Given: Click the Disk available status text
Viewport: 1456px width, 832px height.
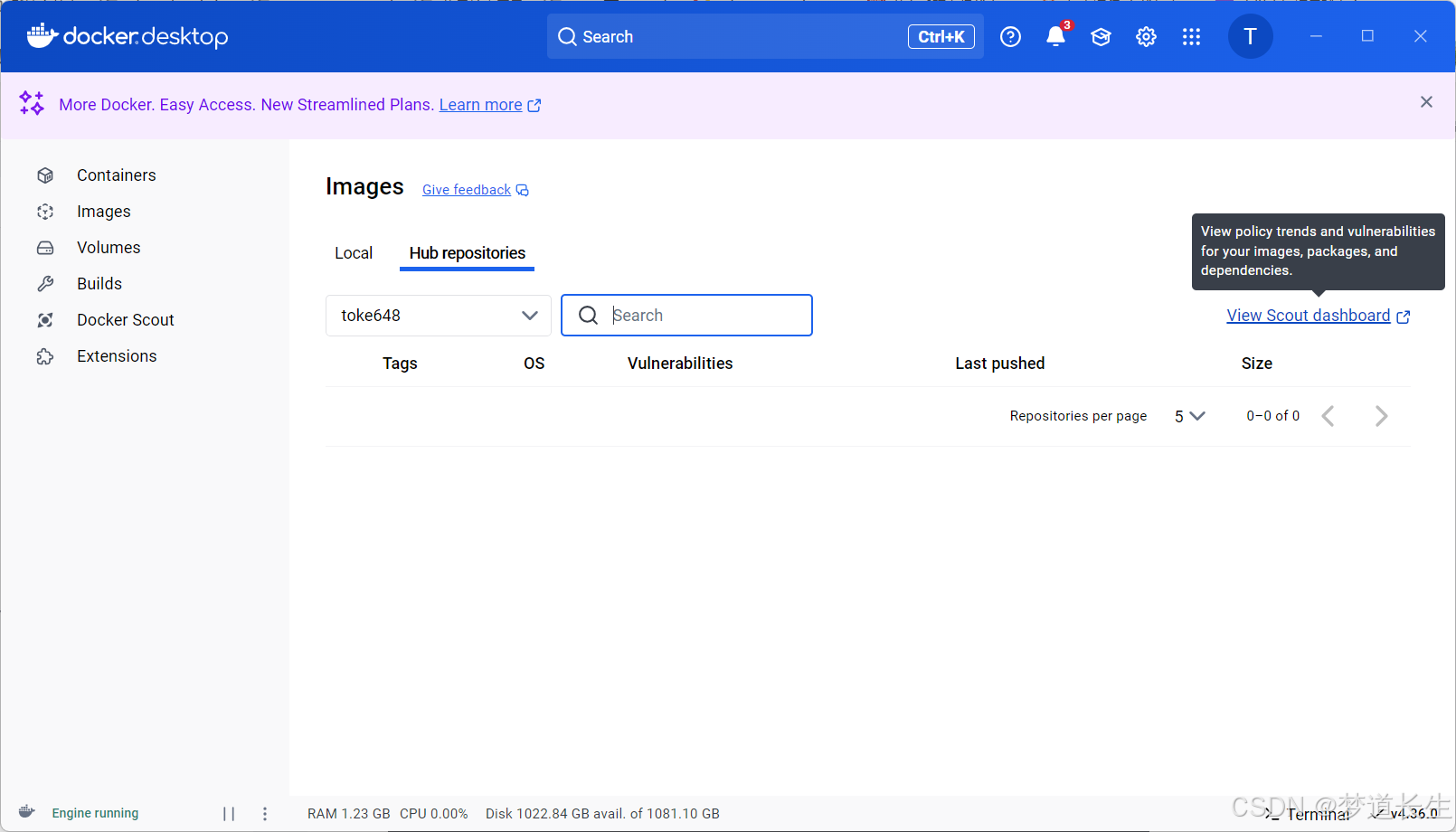Looking at the screenshot, I should coord(602,814).
